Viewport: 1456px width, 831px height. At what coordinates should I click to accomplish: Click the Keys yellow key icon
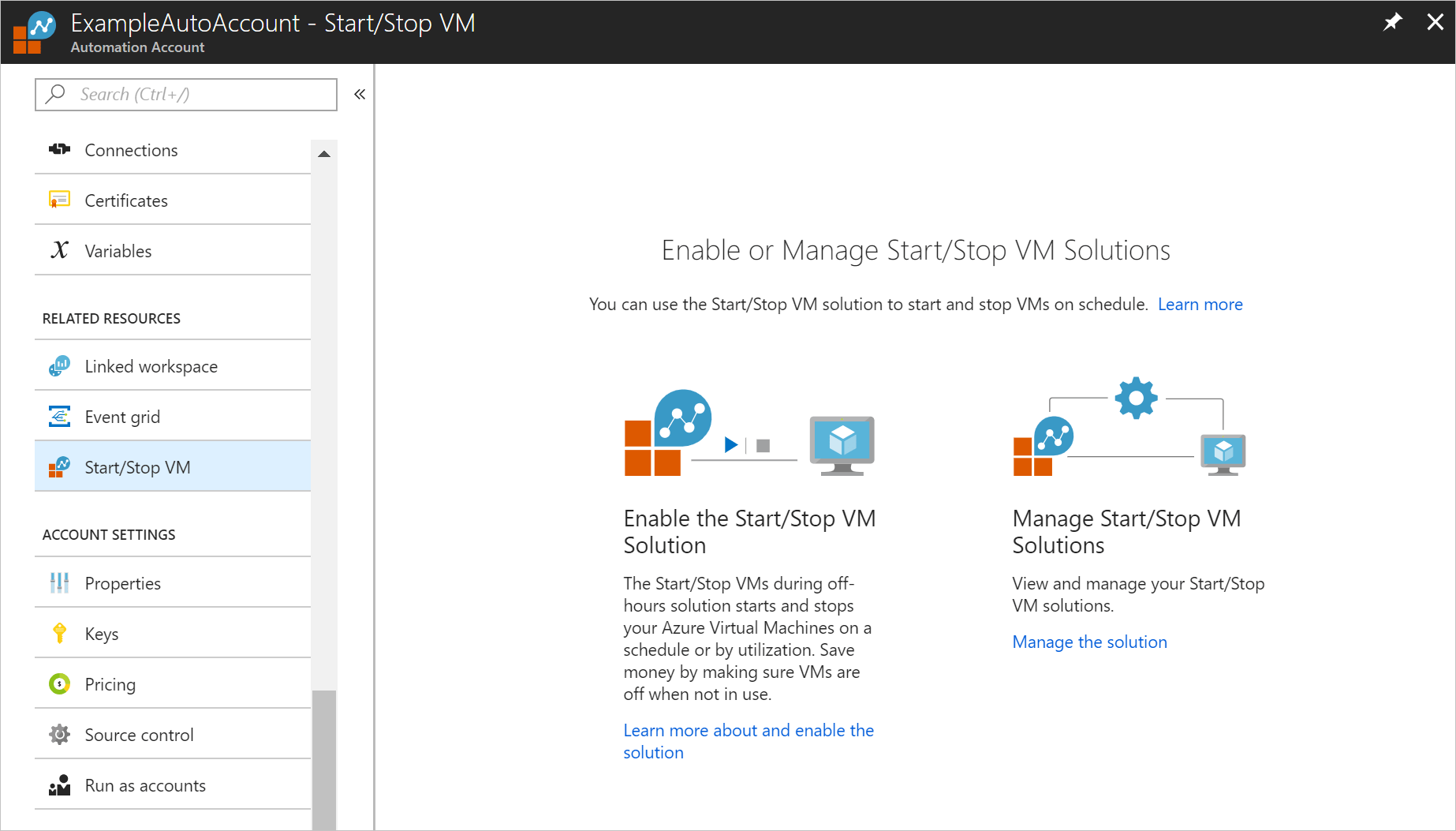pos(59,633)
